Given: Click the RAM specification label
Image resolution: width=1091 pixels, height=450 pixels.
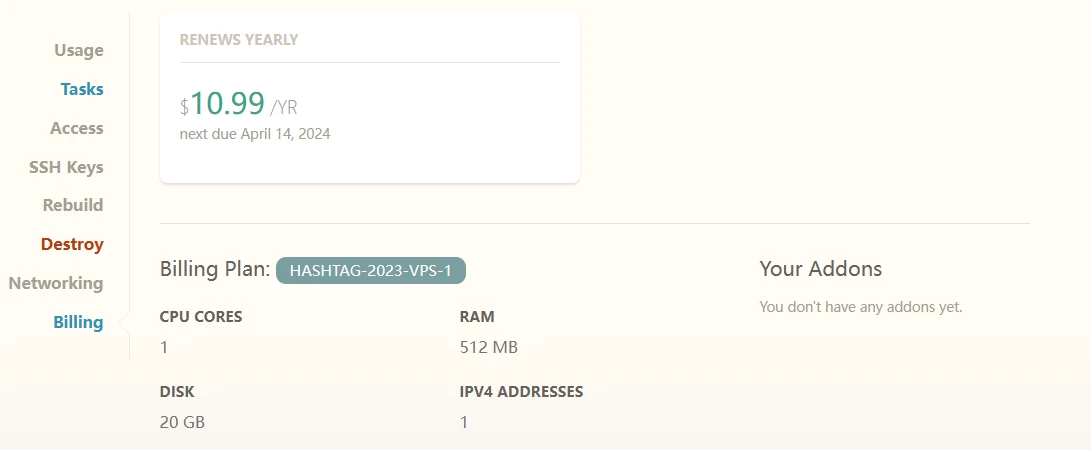Looking at the screenshot, I should (477, 317).
